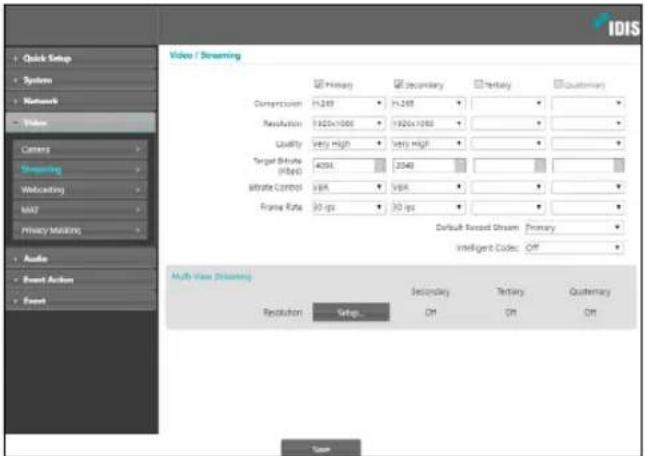Click Primary Target Bitrate field
This screenshot has height=456, width=645.
coord(343,165)
